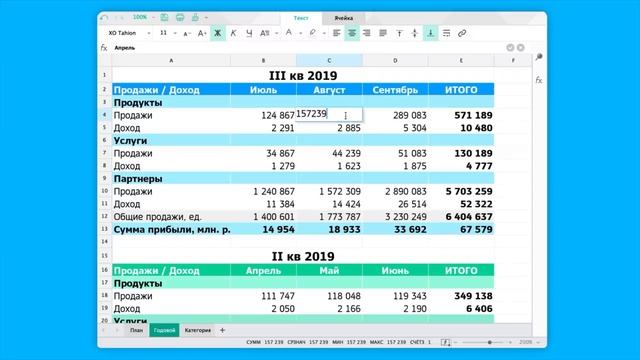Click the СУММ 157 239 status value

tap(264, 342)
